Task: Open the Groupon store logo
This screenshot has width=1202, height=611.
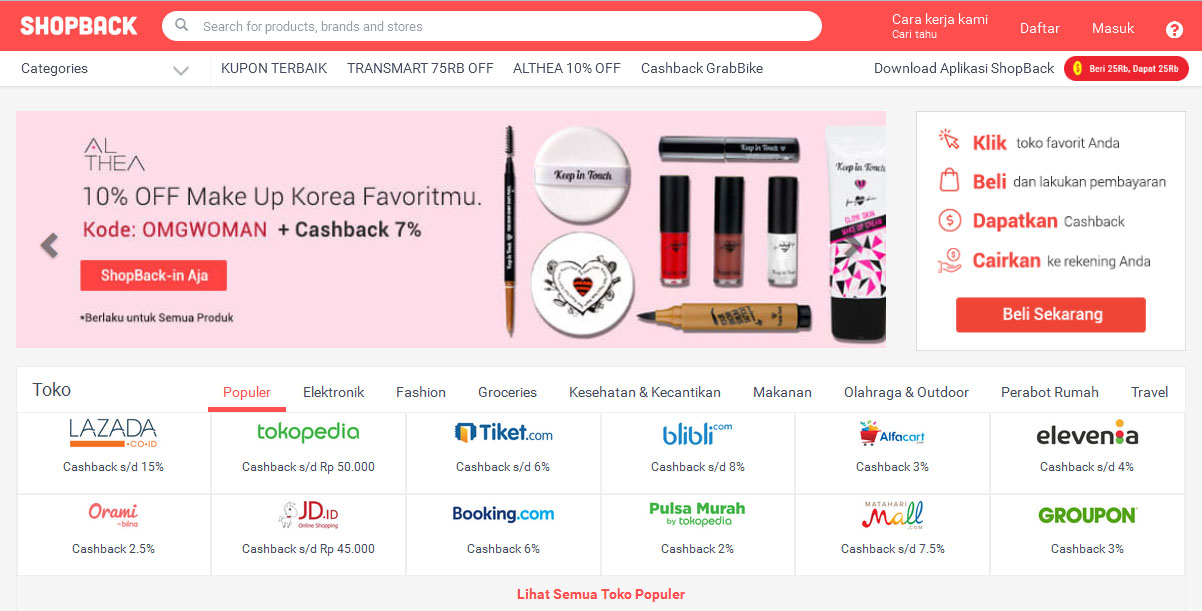Action: pyautogui.click(x=1087, y=516)
